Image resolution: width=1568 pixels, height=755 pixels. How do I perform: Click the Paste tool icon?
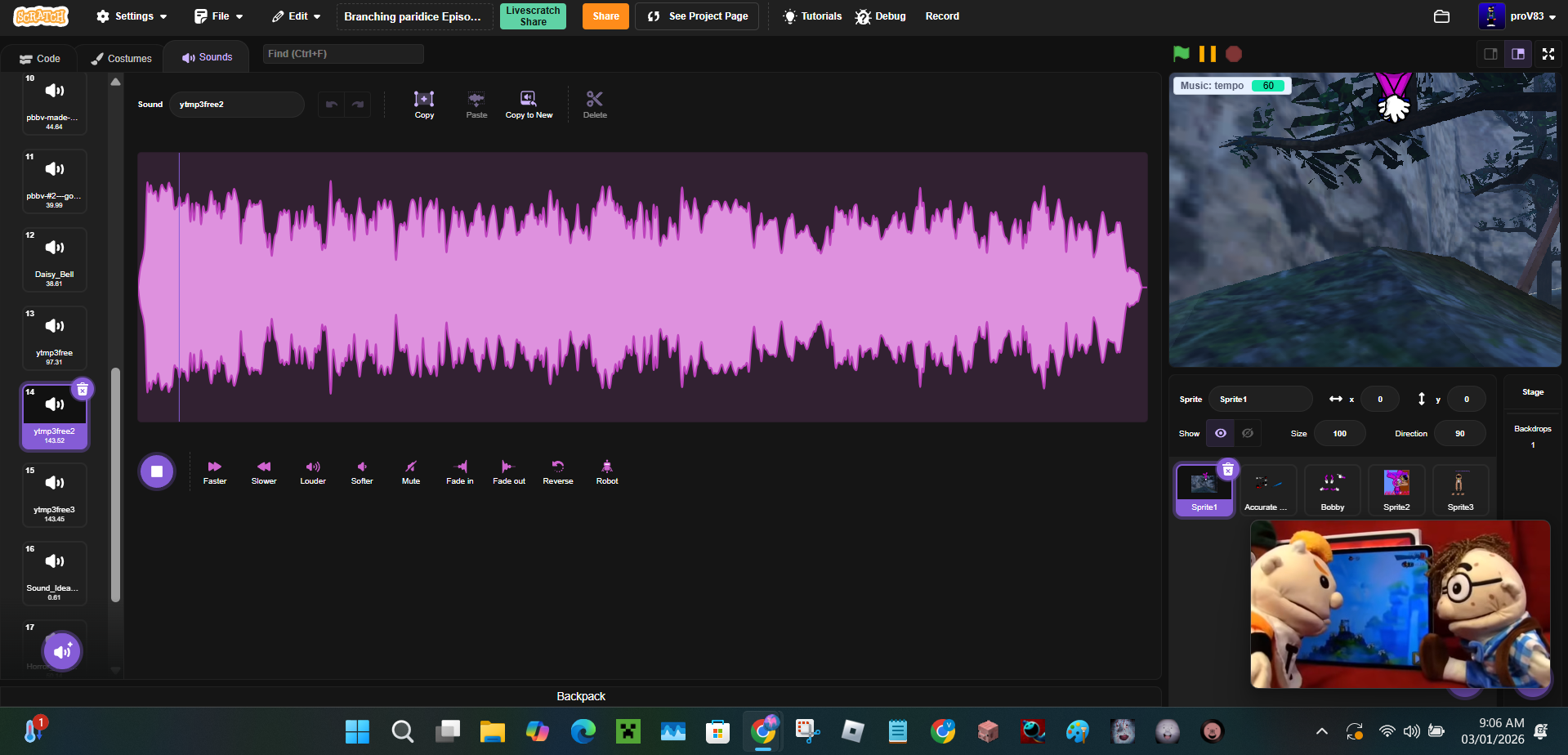[476, 105]
